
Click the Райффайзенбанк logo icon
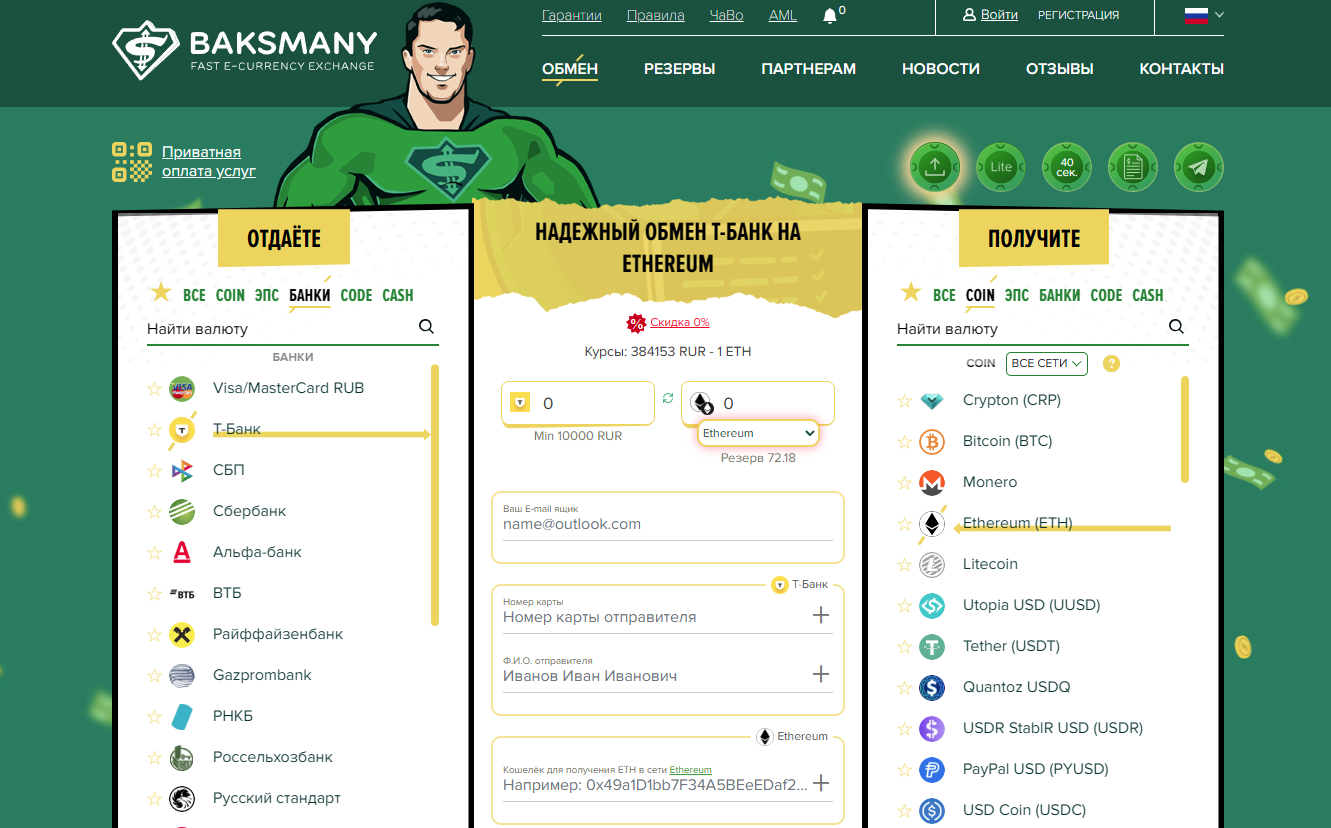click(182, 634)
